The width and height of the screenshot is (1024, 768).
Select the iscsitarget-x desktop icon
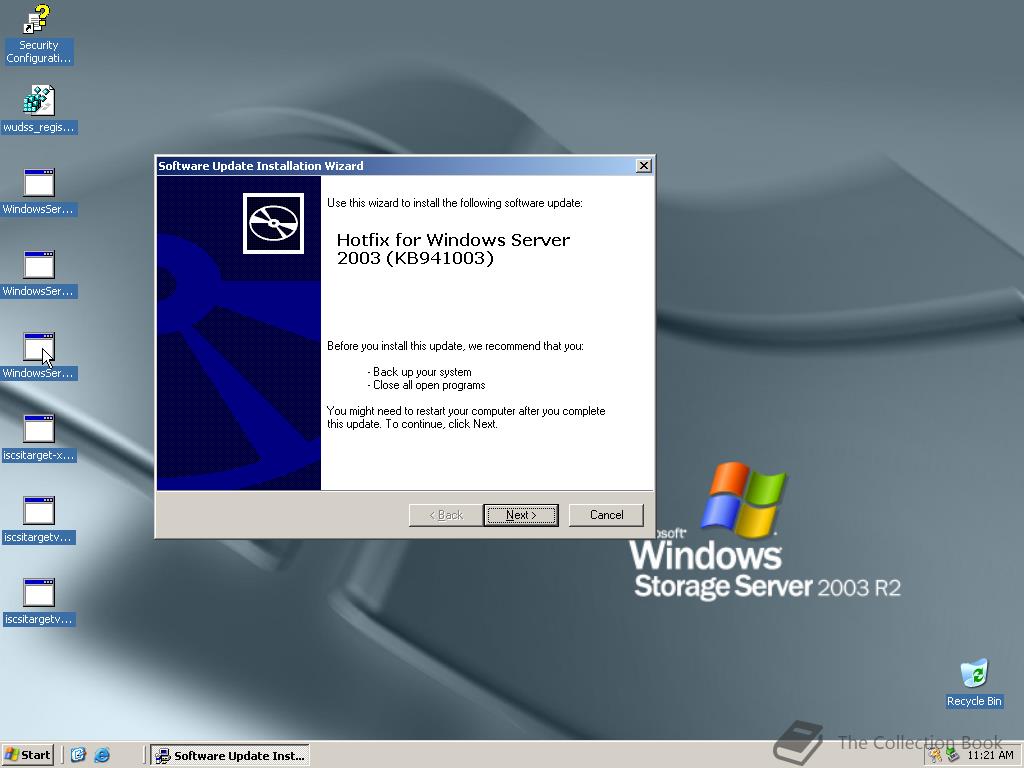click(x=39, y=438)
